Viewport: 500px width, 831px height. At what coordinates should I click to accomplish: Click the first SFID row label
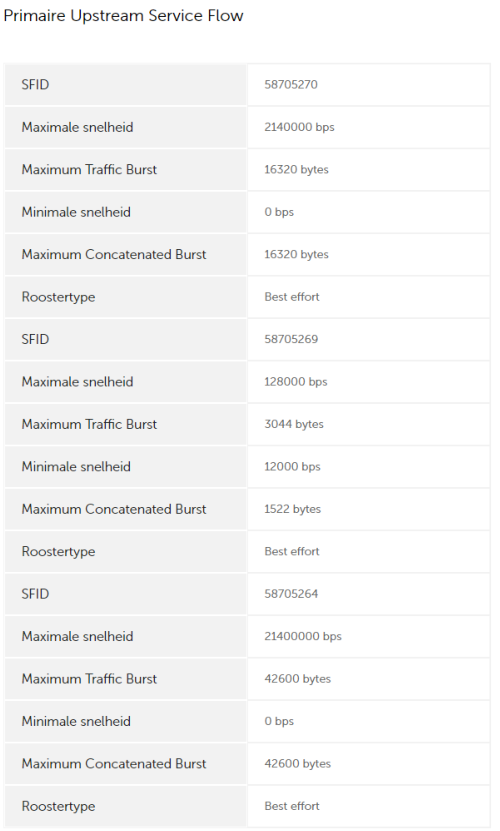pos(35,85)
